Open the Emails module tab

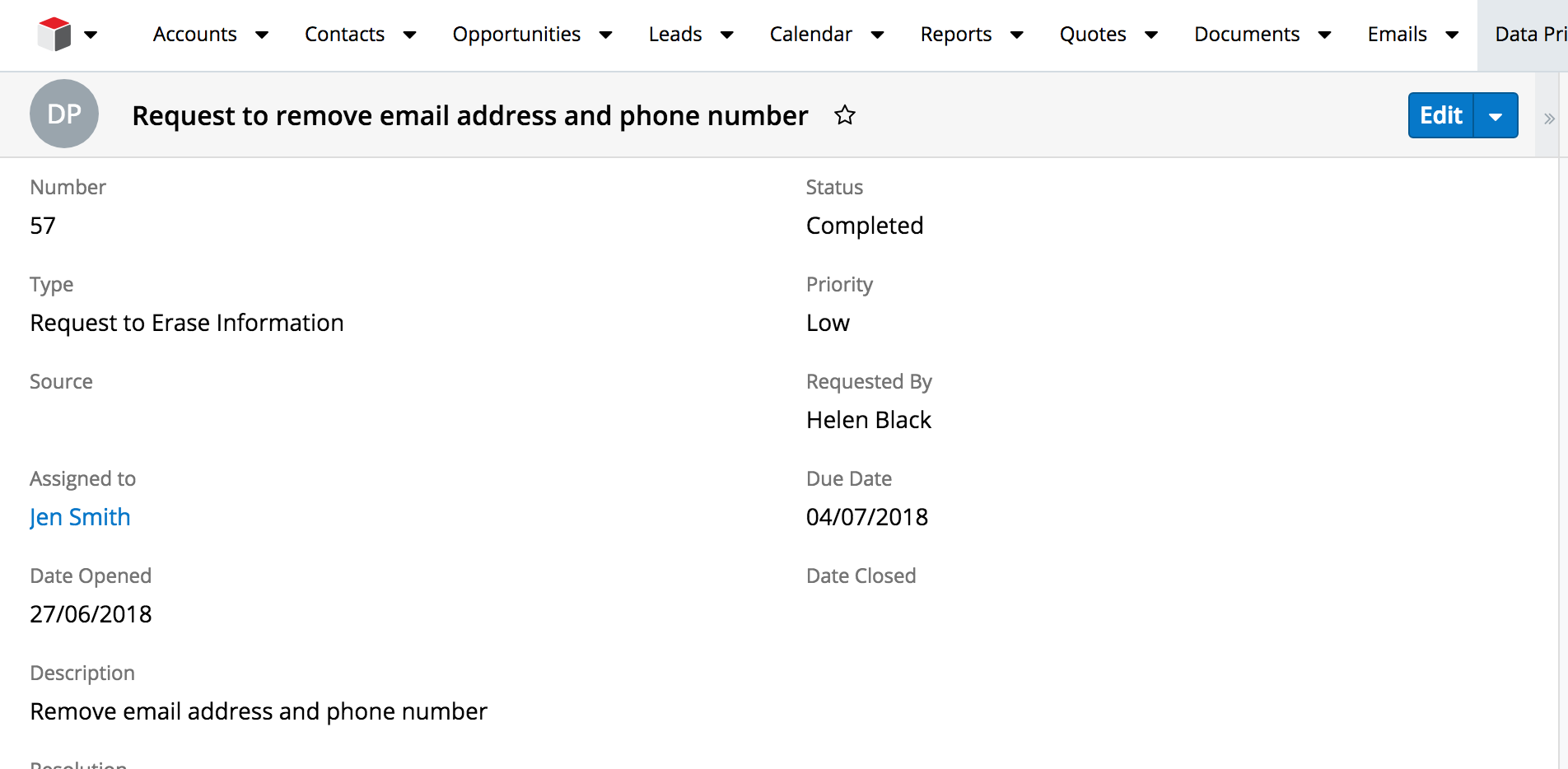coord(1398,35)
